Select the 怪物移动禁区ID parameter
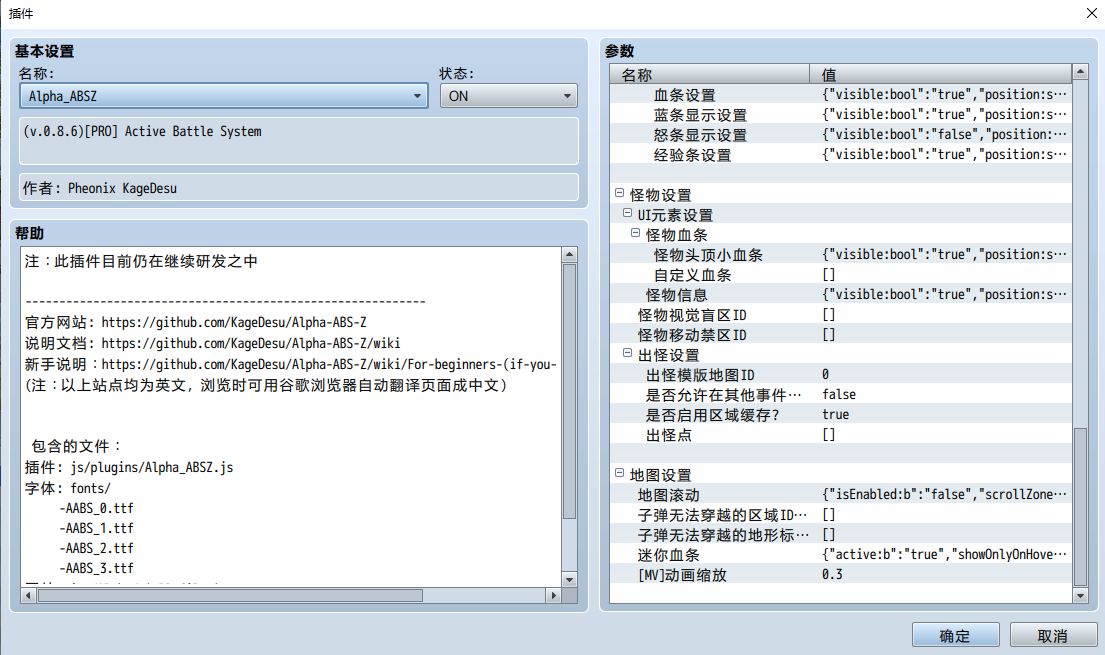 click(x=841, y=334)
